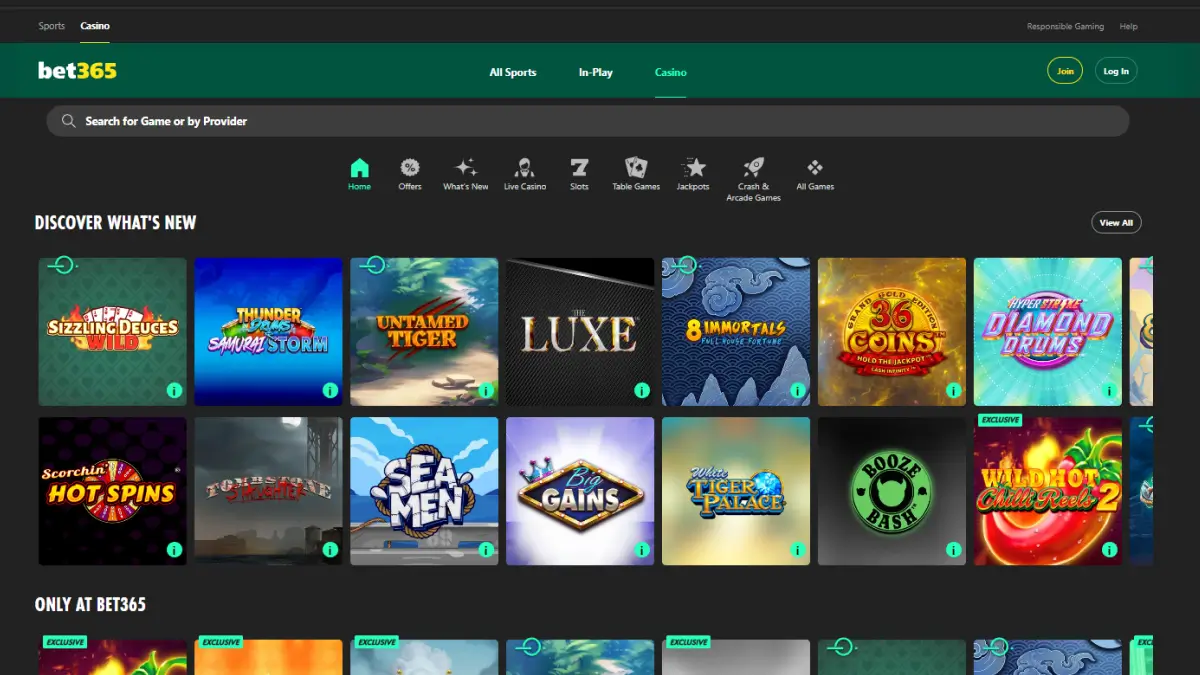Viewport: 1200px width, 675px height.
Task: Show info for 36 Coins game
Action: 954,390
